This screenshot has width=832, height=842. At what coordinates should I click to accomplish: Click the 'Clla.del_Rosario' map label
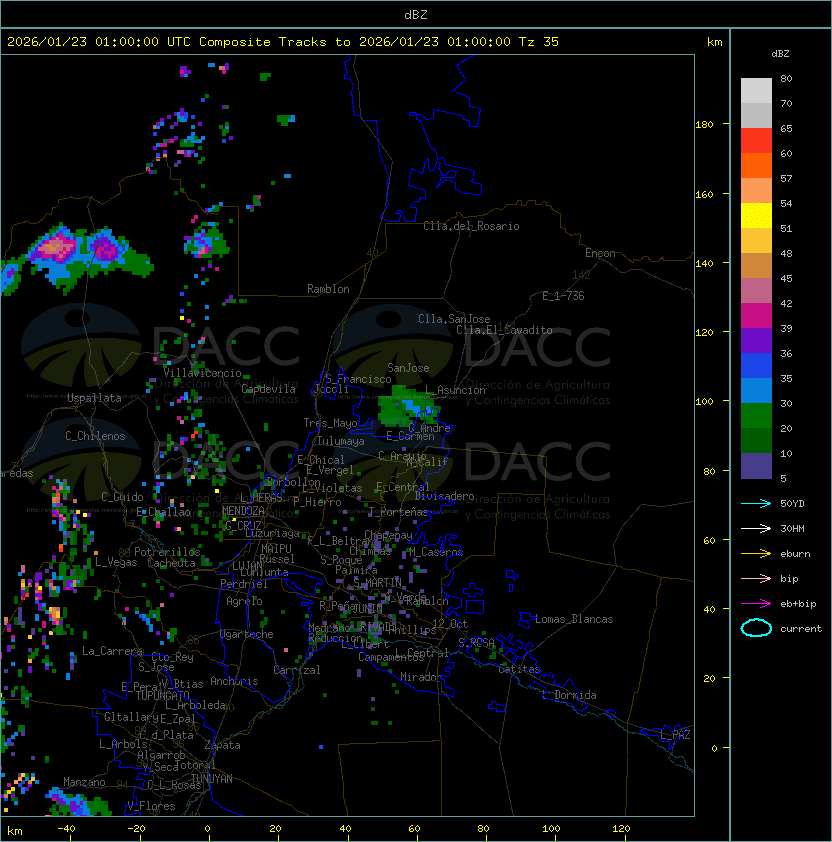pyautogui.click(x=471, y=226)
